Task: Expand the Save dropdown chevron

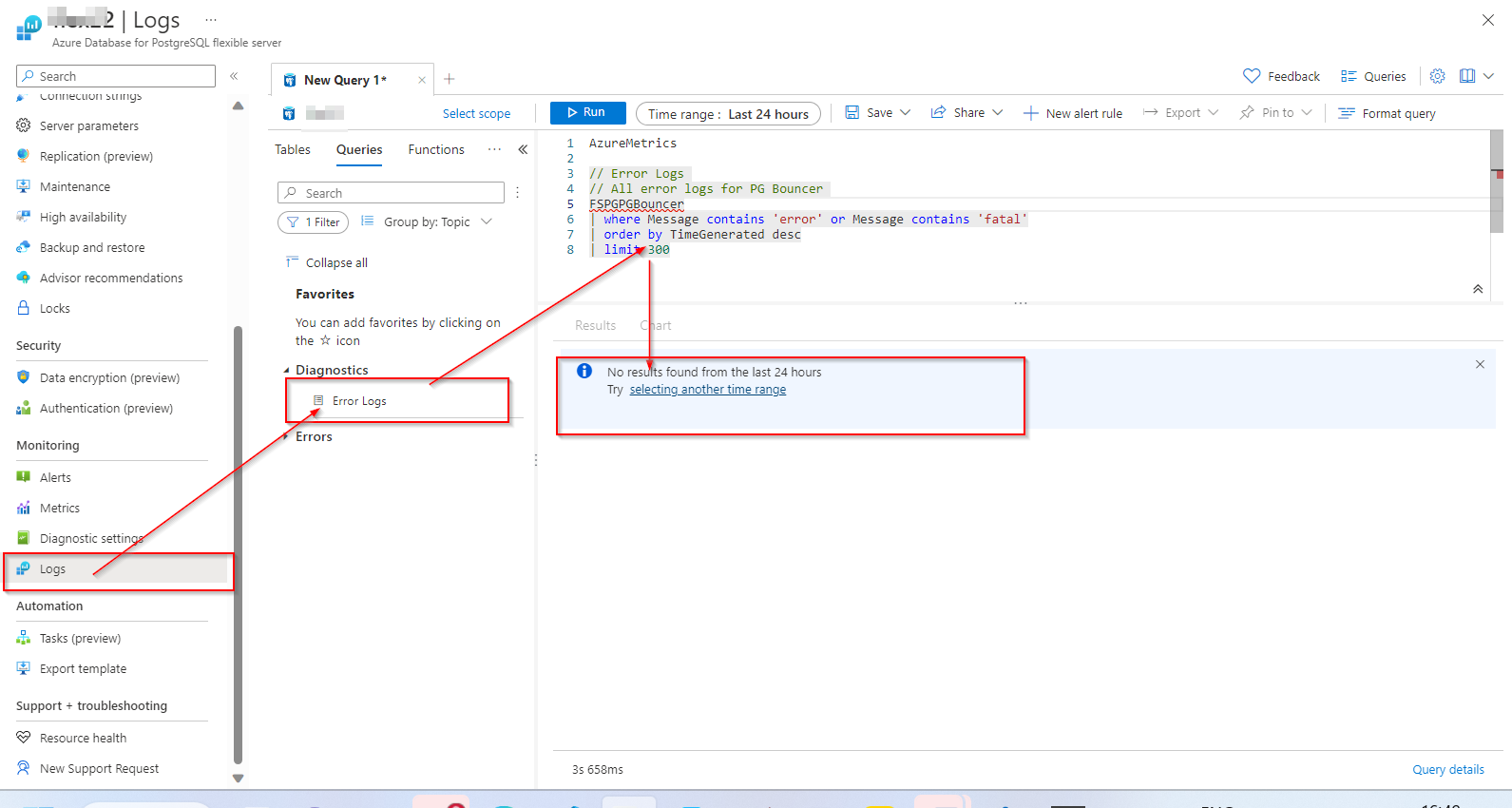Action: (906, 112)
